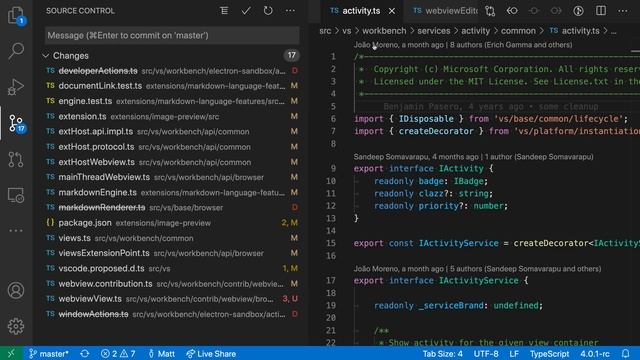Open views.ts change
Screen dimensions: 640x360
pos(171,238)
